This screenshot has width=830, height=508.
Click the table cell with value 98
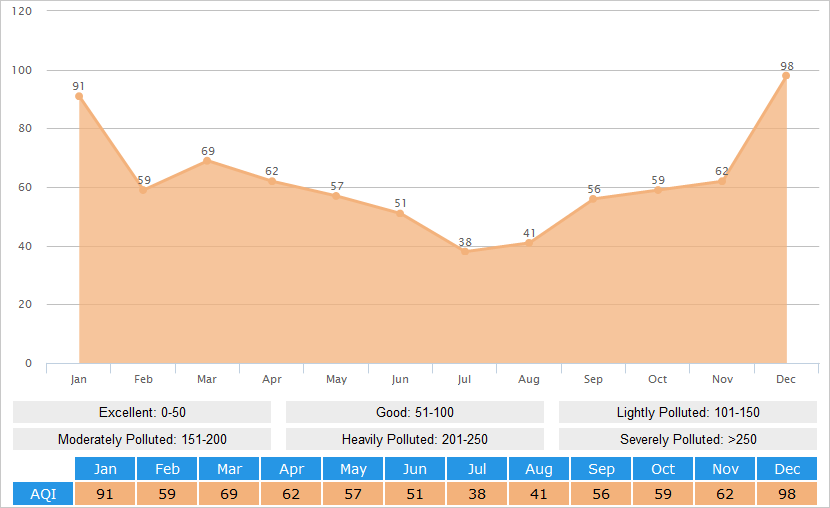pos(787,494)
